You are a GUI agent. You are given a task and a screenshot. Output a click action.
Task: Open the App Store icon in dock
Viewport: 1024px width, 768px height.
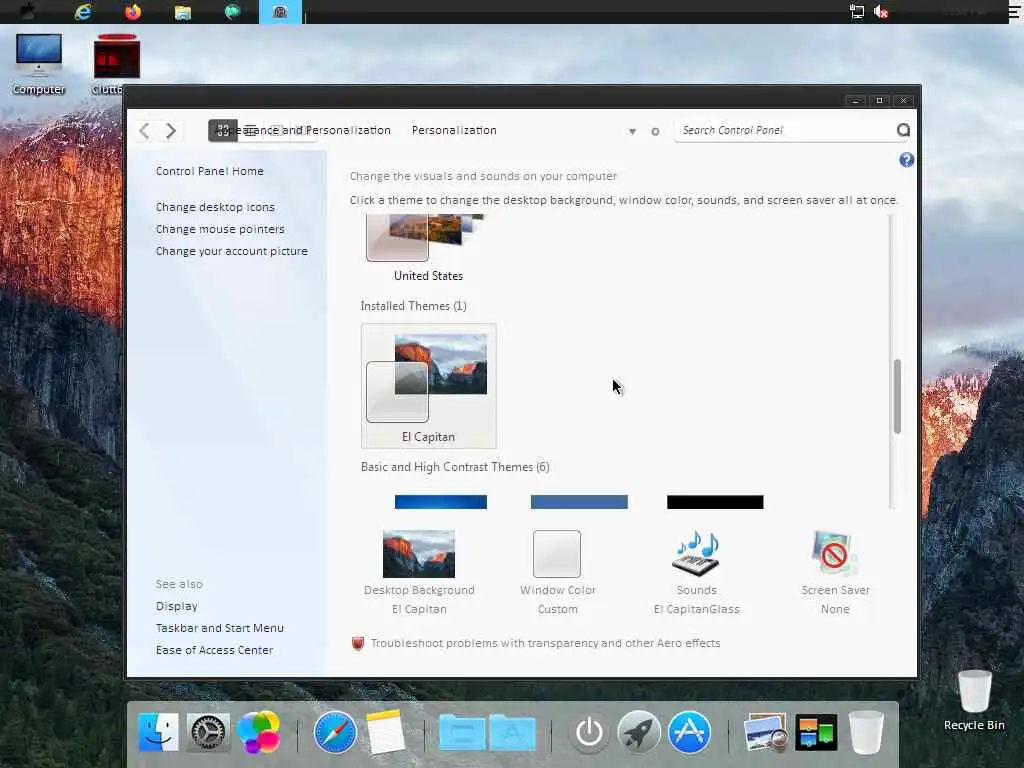click(689, 732)
